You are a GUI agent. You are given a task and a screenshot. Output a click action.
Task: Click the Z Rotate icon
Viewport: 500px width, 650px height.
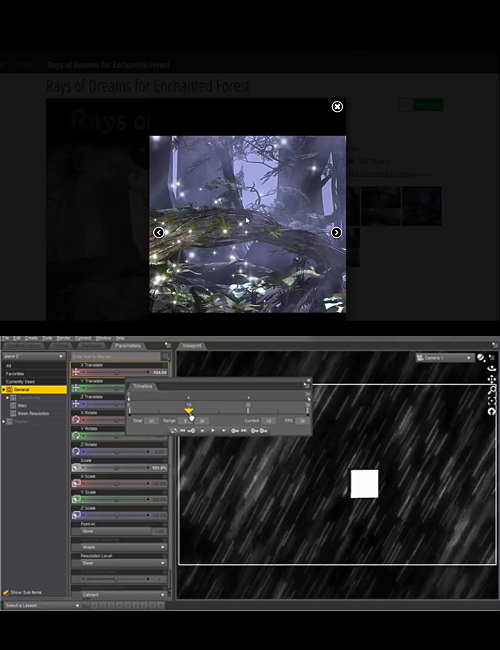[x=76, y=451]
